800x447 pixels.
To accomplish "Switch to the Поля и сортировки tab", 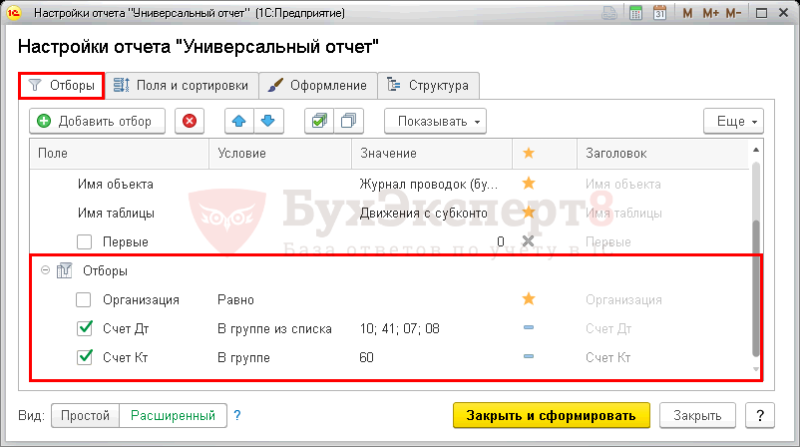I will point(181,85).
